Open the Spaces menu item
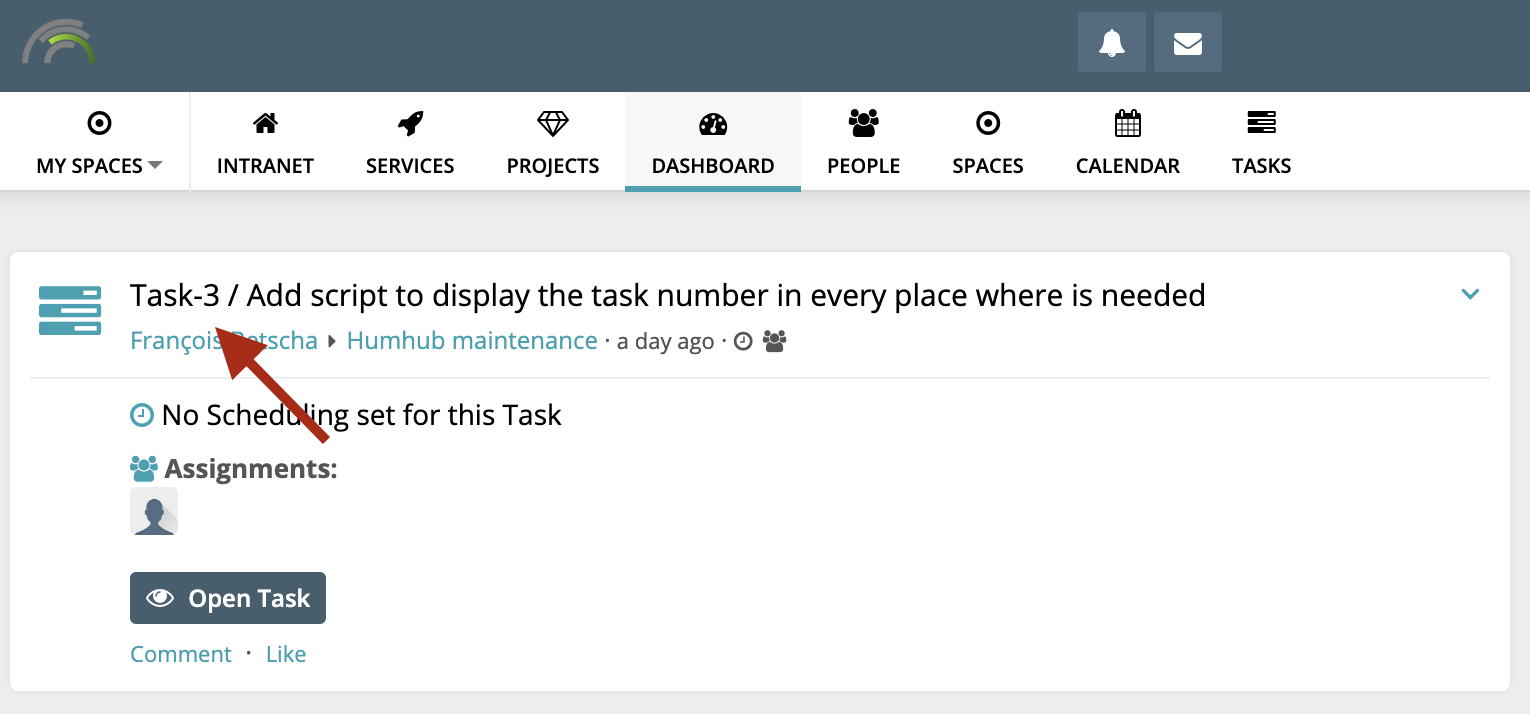1530x714 pixels. [988, 142]
